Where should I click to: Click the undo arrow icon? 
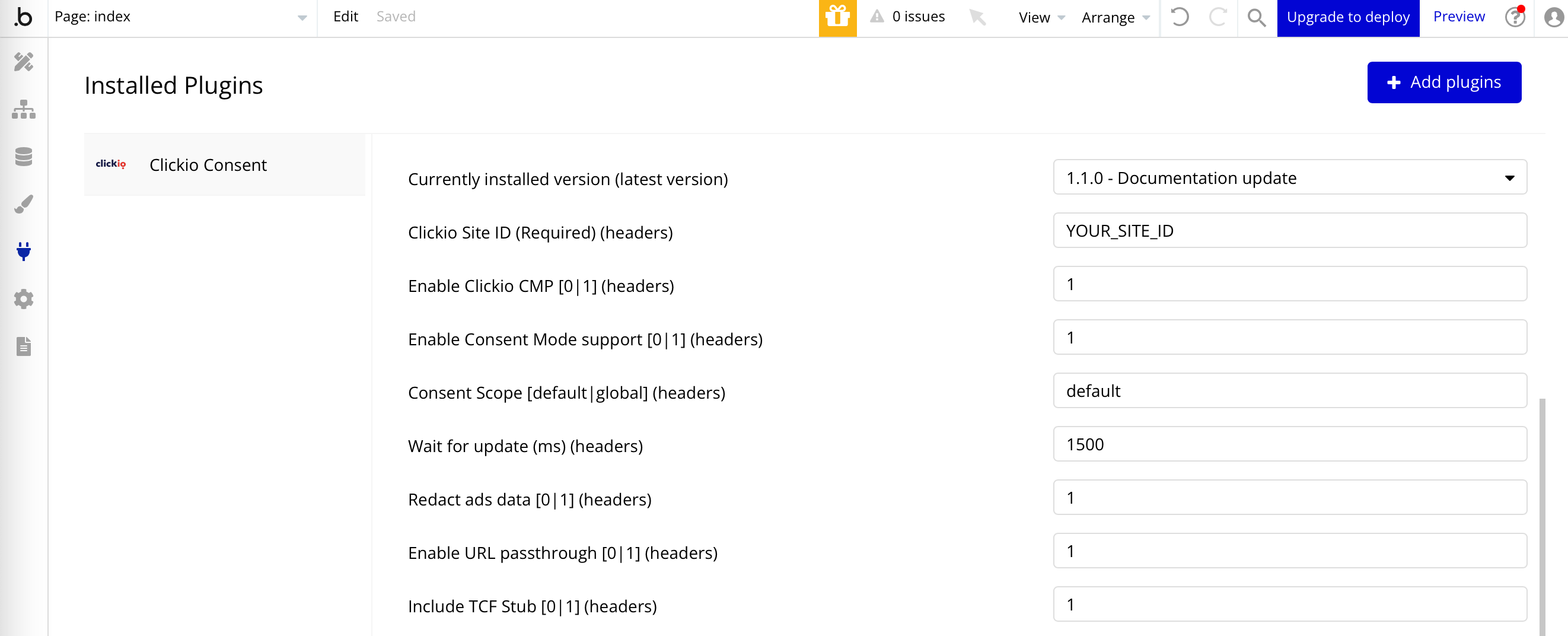[1179, 17]
